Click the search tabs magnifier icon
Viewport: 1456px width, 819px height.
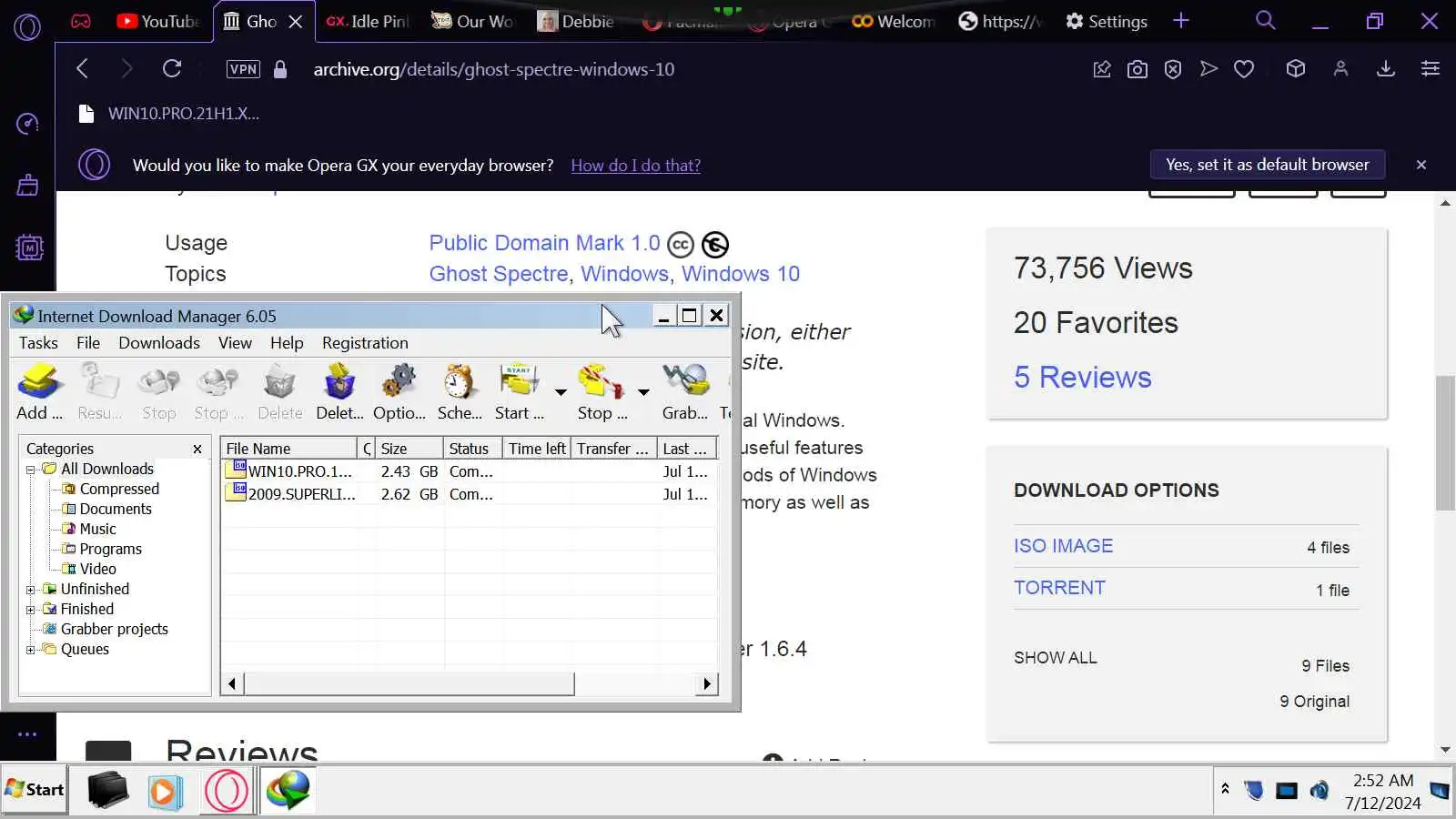1266,20
